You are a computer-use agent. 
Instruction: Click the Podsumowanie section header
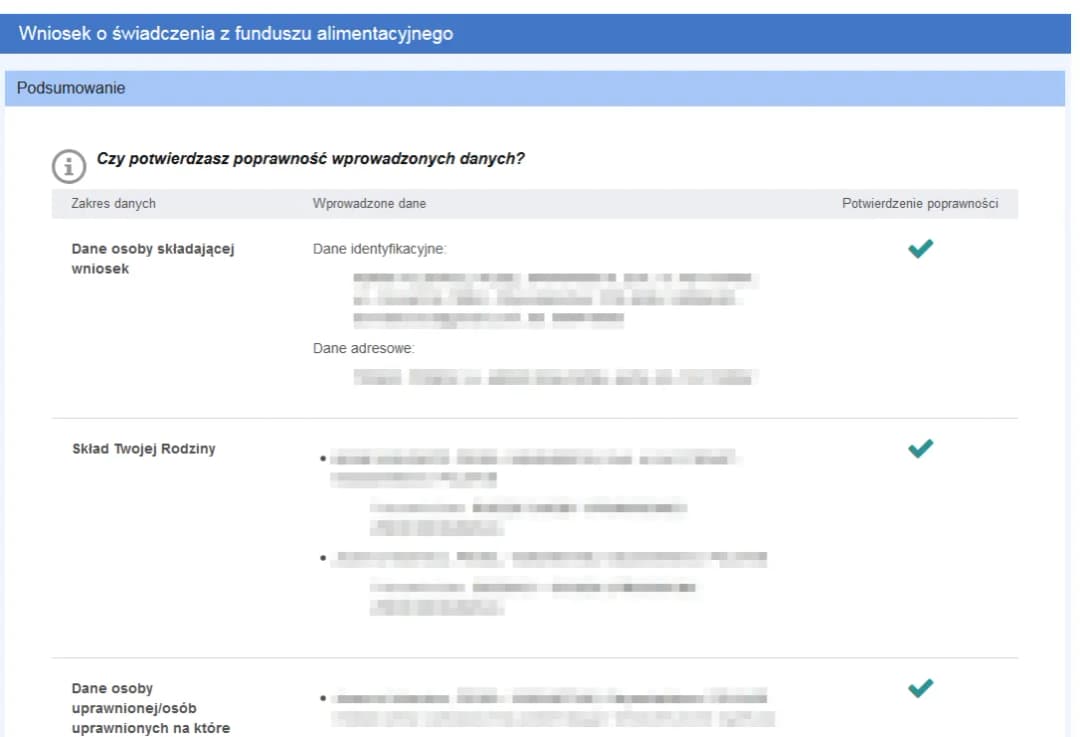tap(70, 88)
